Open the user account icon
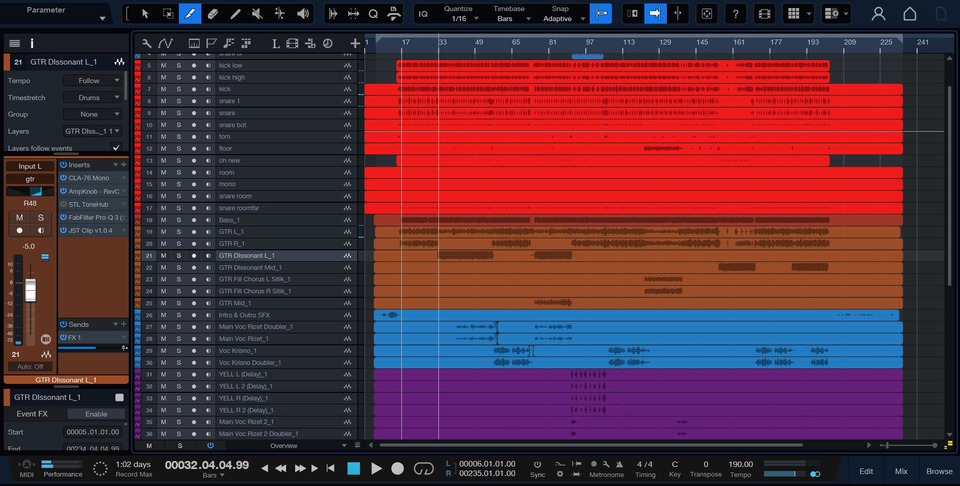Screen dimensions: 960x486 coord(879,13)
